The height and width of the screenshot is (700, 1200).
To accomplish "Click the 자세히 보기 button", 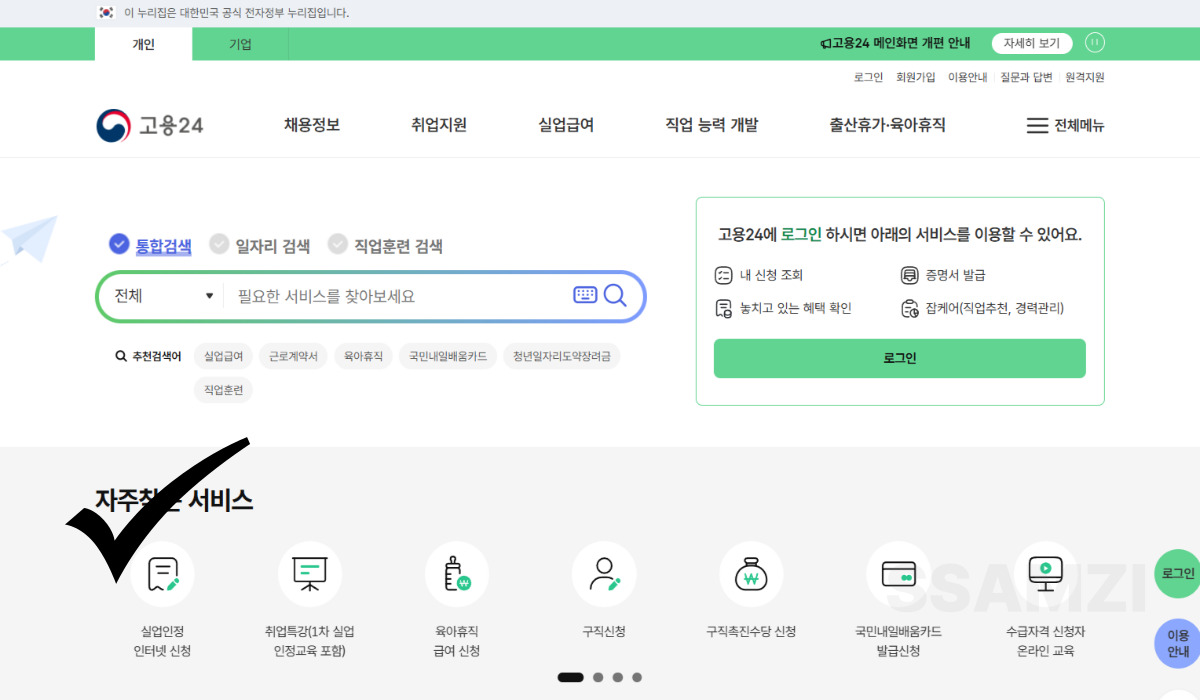I will (1032, 43).
